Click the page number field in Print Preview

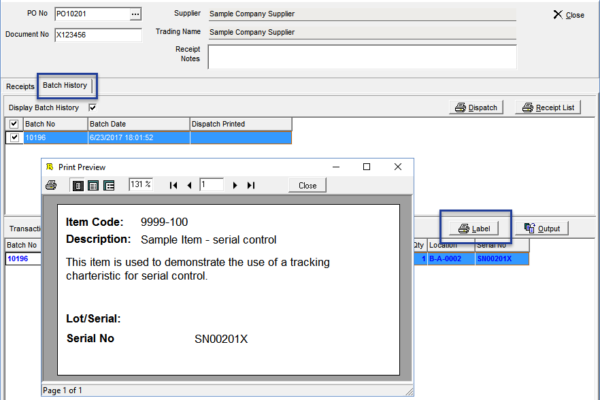tap(212, 184)
